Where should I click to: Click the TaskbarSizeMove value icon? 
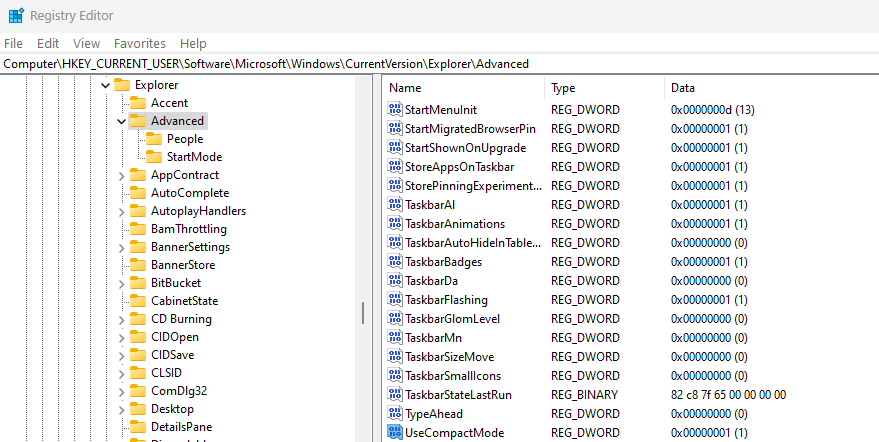395,357
